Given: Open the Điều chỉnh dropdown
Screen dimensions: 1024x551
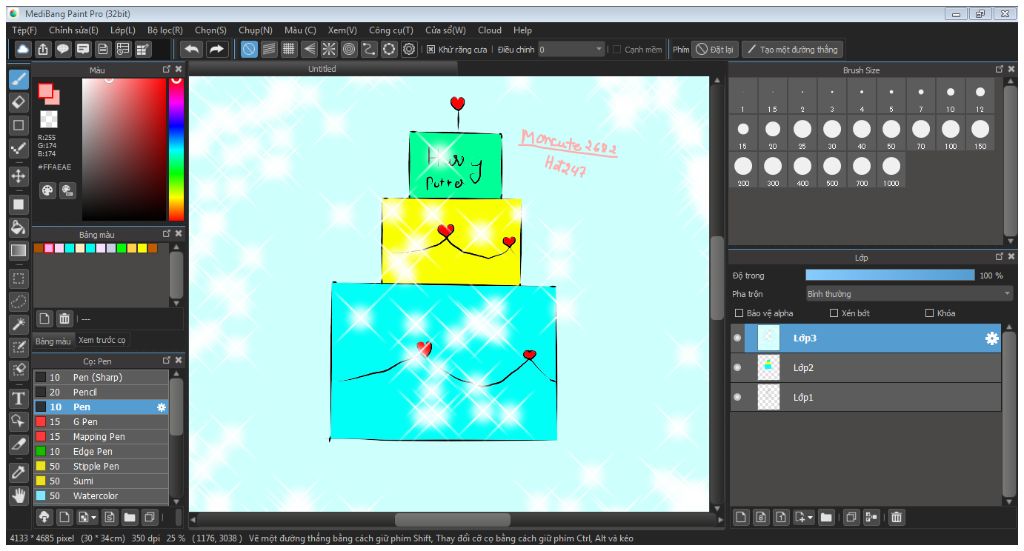Looking at the screenshot, I should click(571, 50).
